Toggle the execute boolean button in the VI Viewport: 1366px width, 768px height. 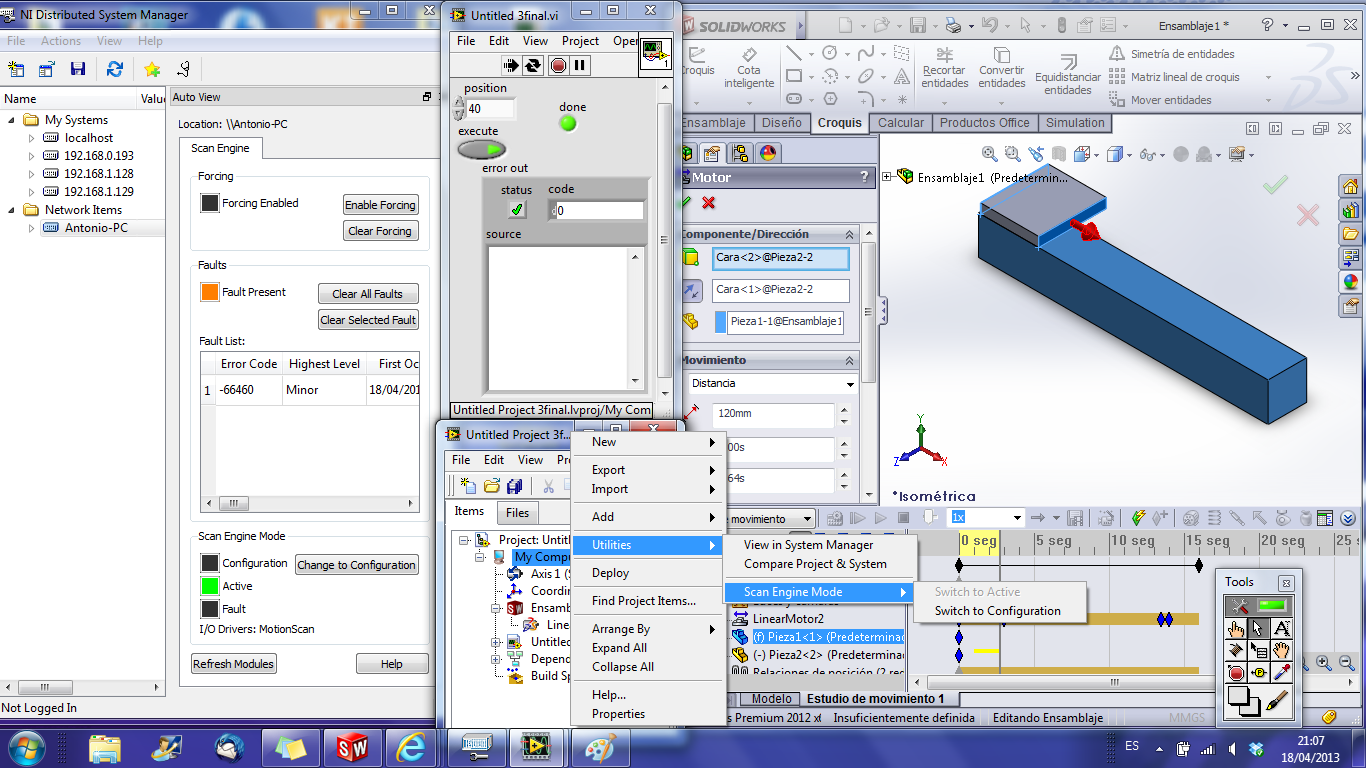(482, 149)
